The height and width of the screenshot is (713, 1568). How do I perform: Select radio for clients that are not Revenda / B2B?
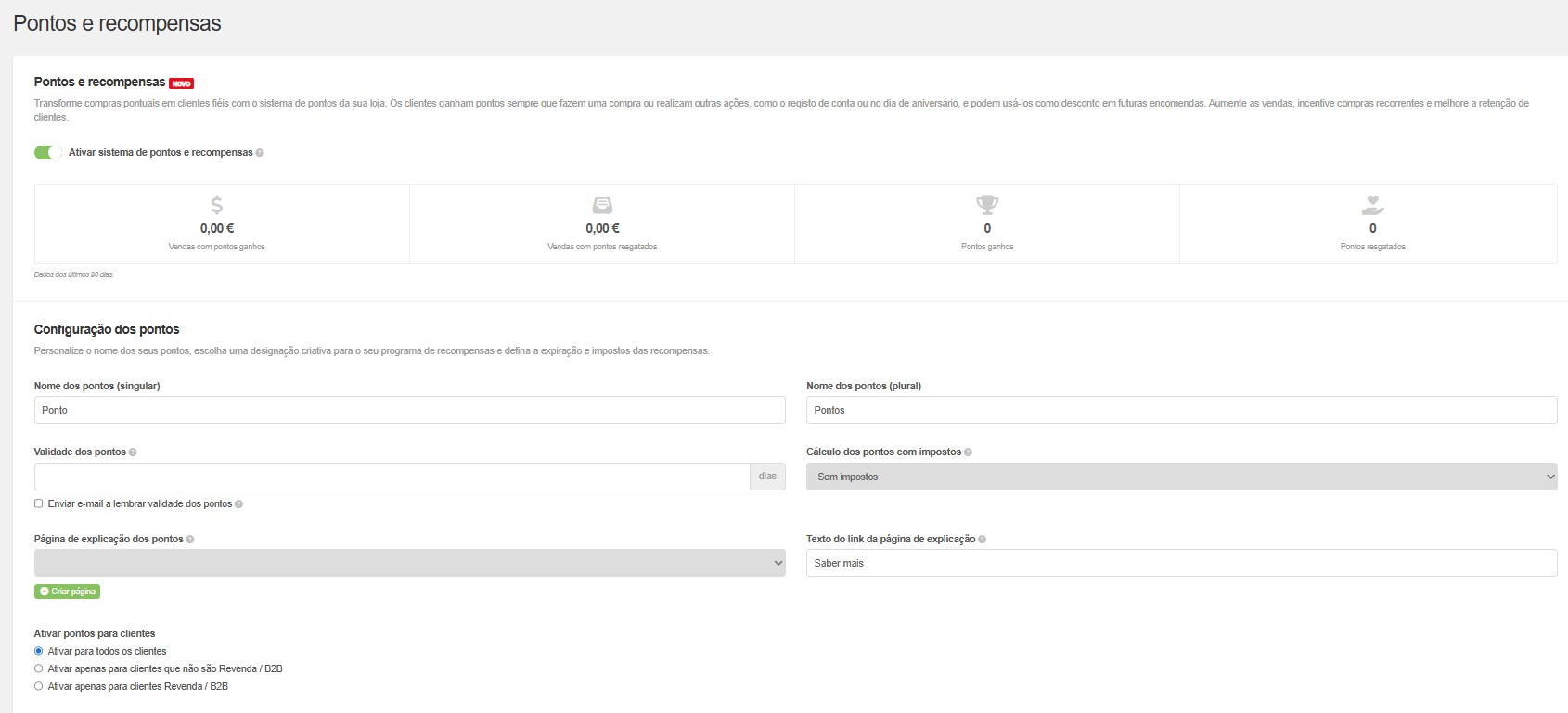[39, 668]
